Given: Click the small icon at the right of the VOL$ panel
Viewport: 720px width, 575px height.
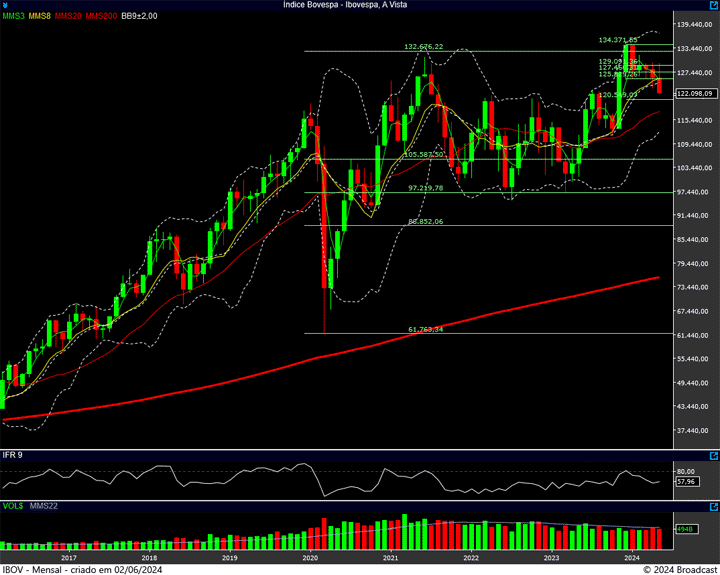Looking at the screenshot, I should 712,506.
